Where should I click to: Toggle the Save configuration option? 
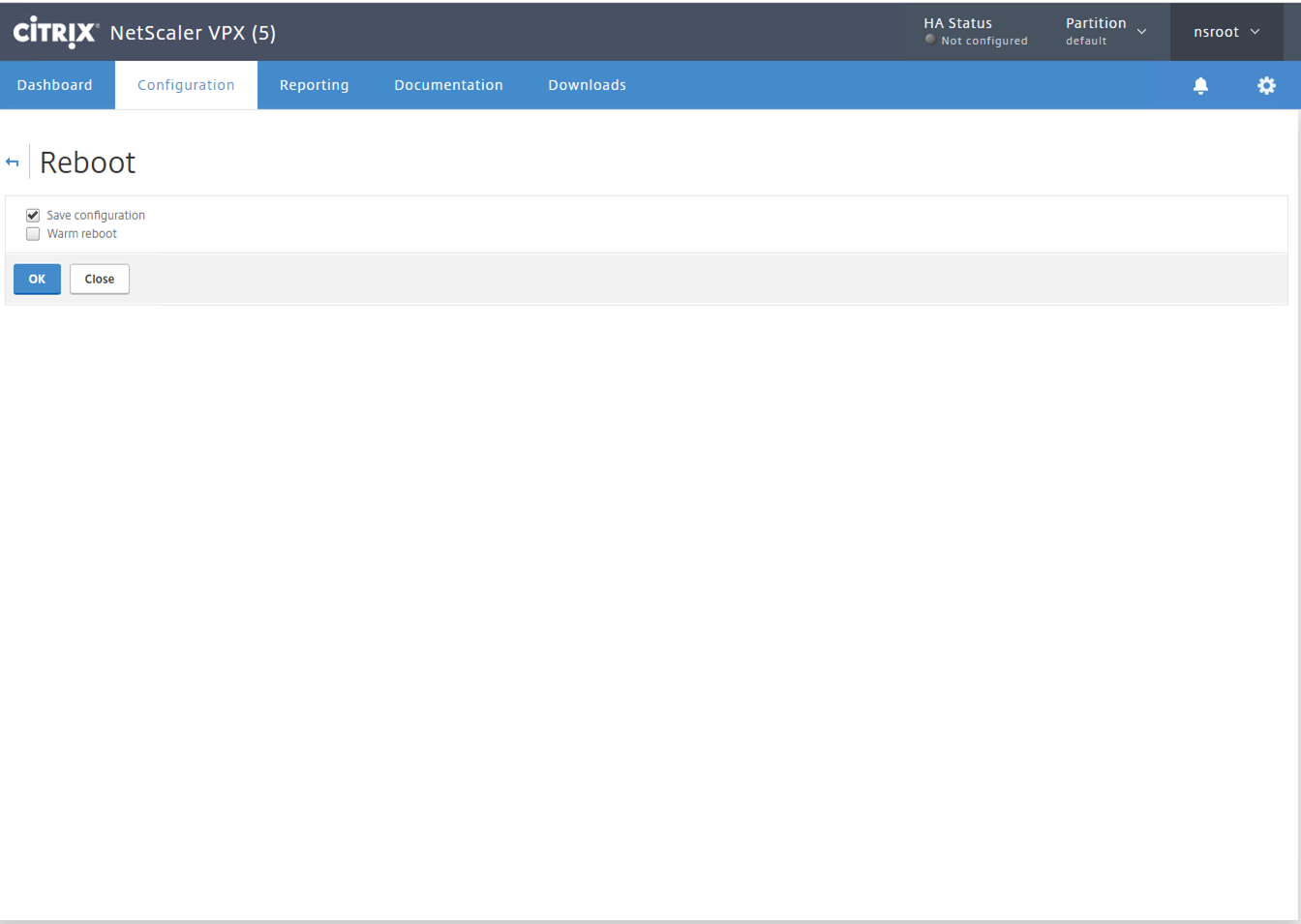click(32, 215)
